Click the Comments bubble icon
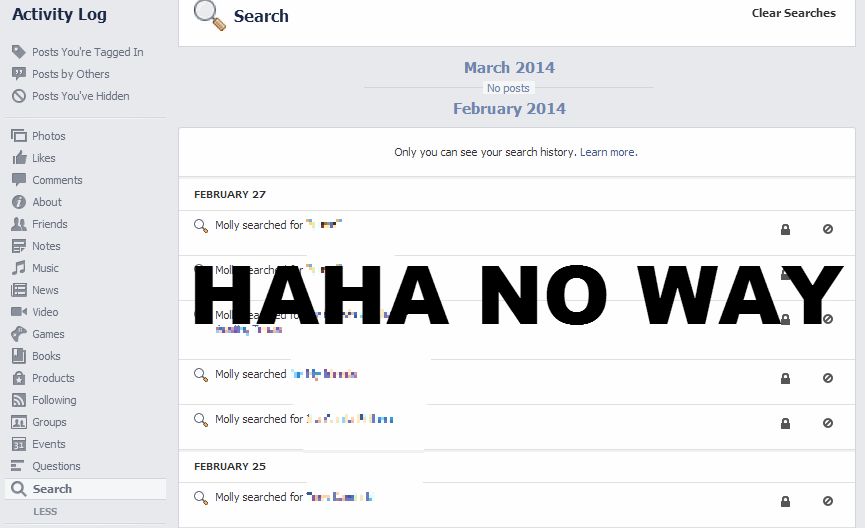The width and height of the screenshot is (865, 528). point(19,180)
